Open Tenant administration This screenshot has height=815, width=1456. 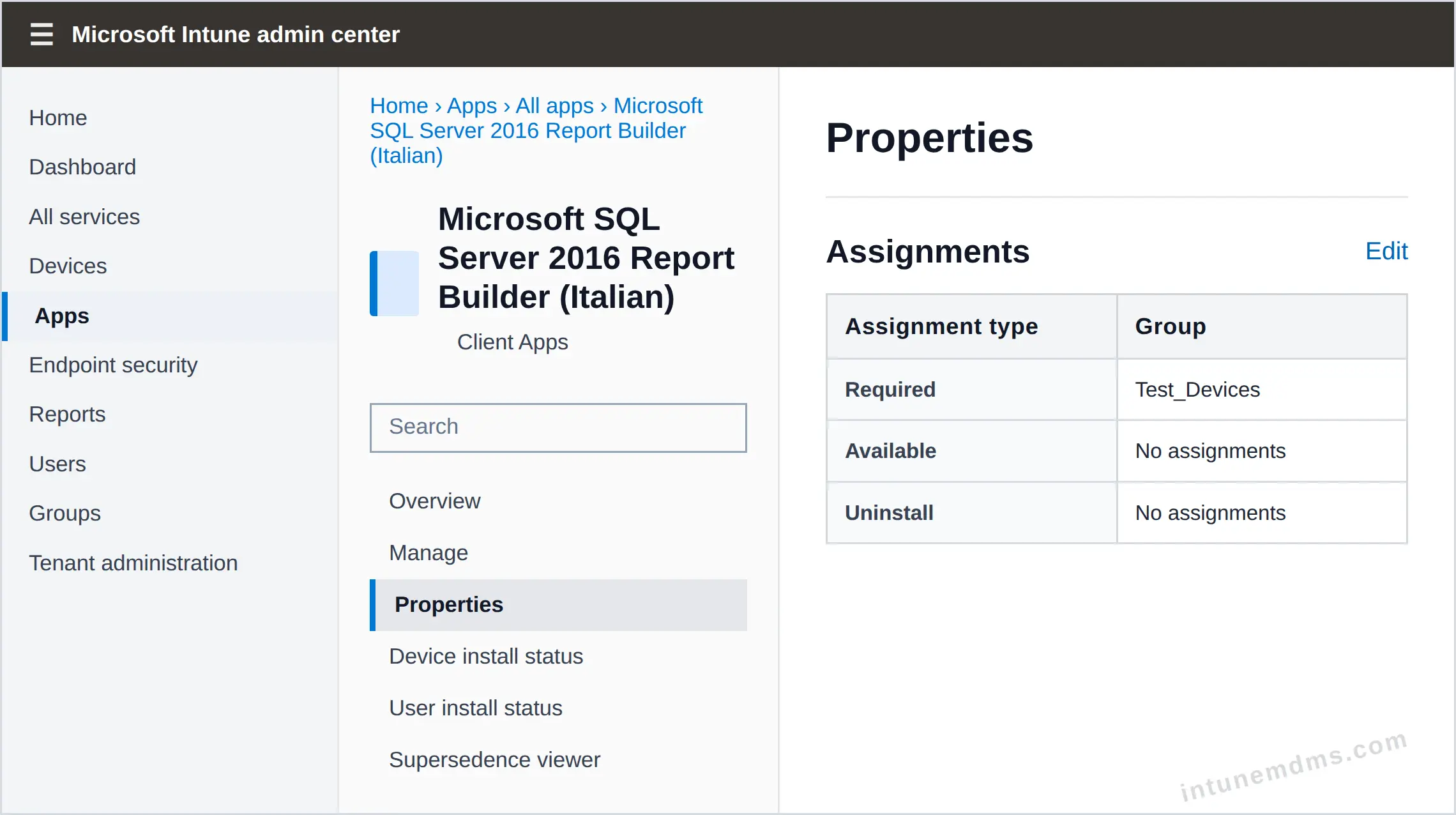(133, 563)
